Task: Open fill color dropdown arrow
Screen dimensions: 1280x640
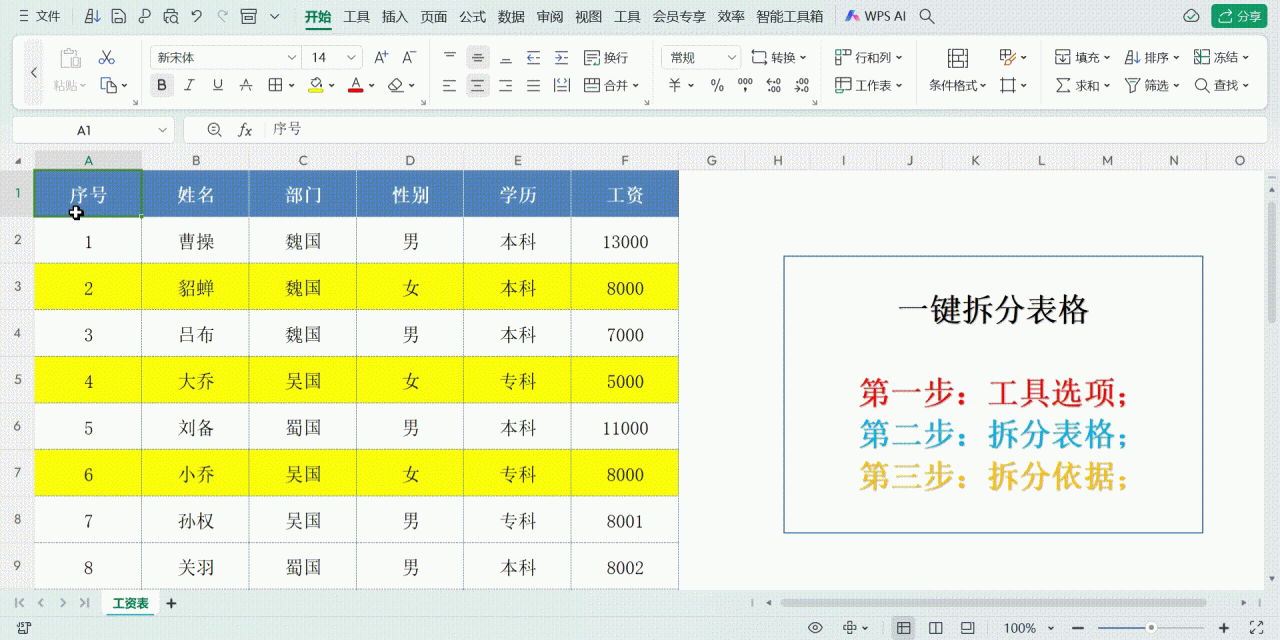Action: (x=331, y=86)
